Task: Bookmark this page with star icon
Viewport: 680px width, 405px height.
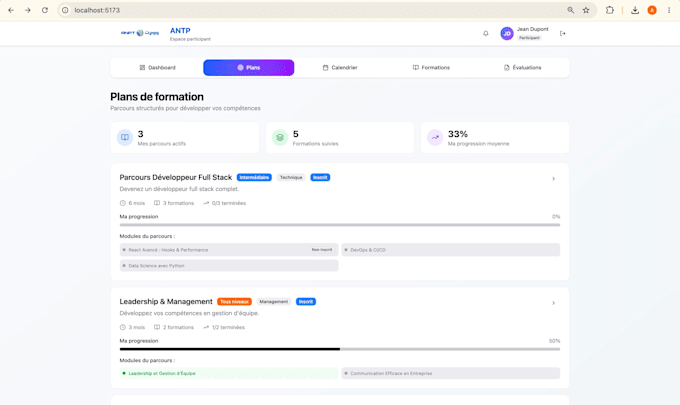Action: coord(586,10)
